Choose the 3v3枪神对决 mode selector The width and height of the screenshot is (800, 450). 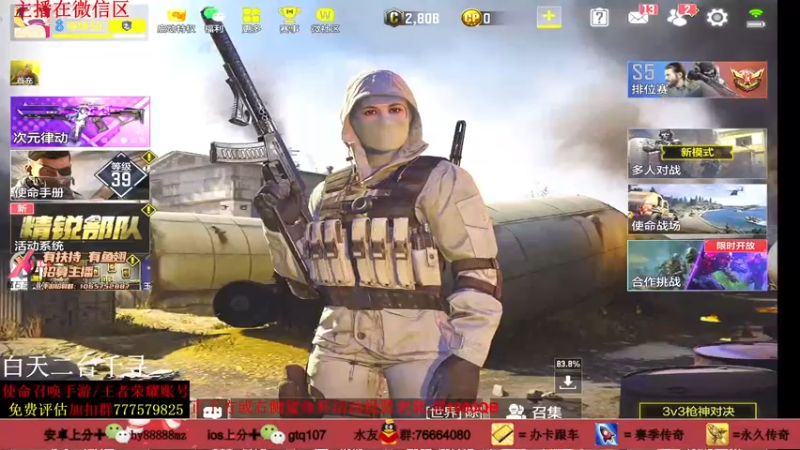click(698, 411)
